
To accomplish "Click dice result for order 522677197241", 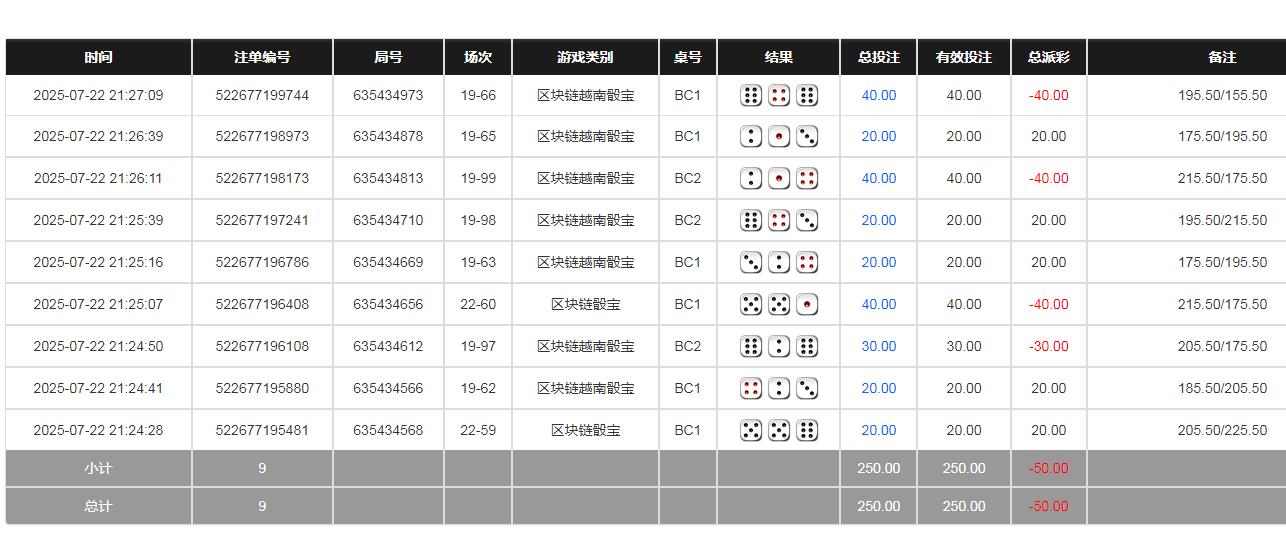I will (779, 221).
